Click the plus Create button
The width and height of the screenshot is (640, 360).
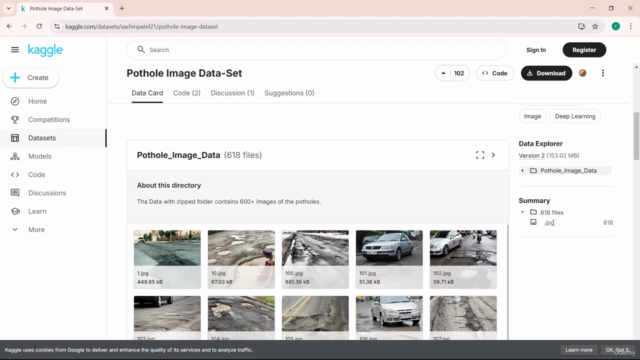[31, 78]
